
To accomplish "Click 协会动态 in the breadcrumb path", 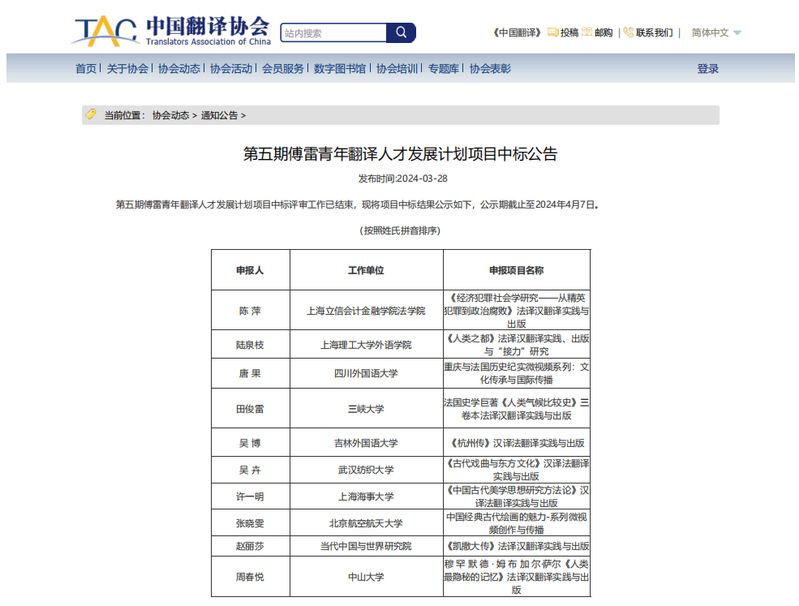I will click(170, 115).
